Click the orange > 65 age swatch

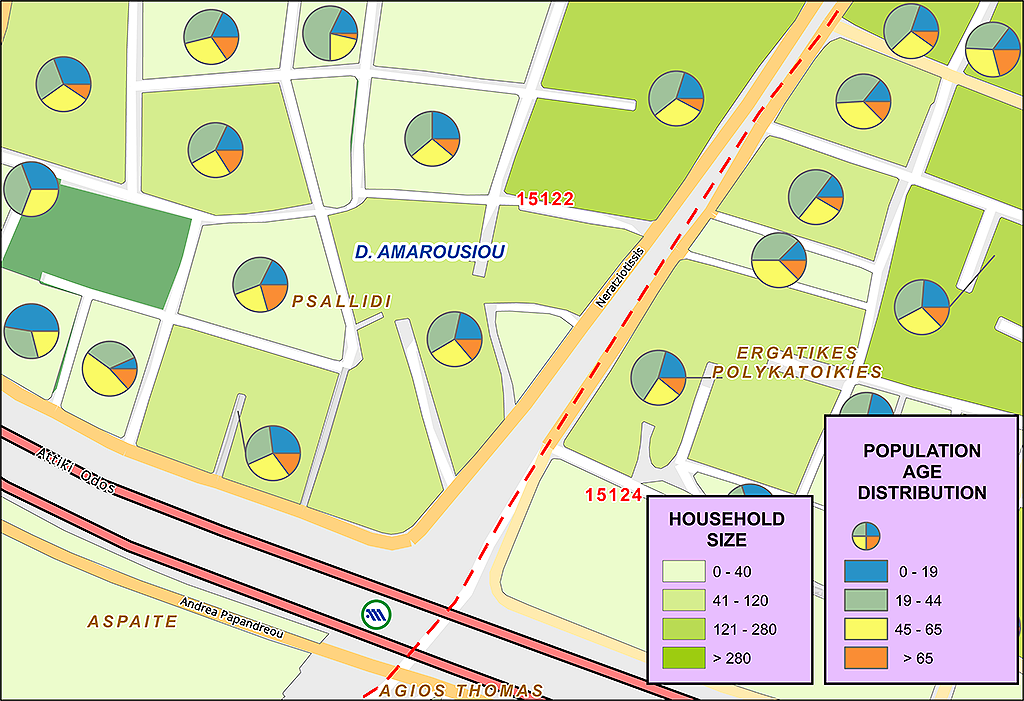866,658
